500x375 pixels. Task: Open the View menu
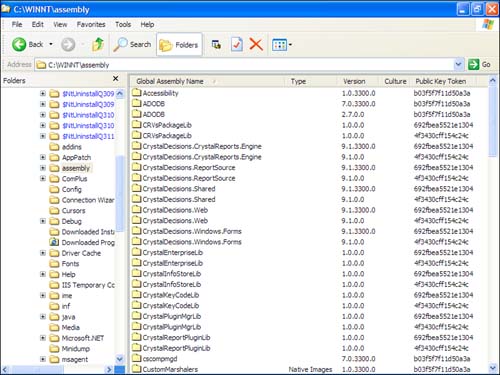tap(60, 24)
